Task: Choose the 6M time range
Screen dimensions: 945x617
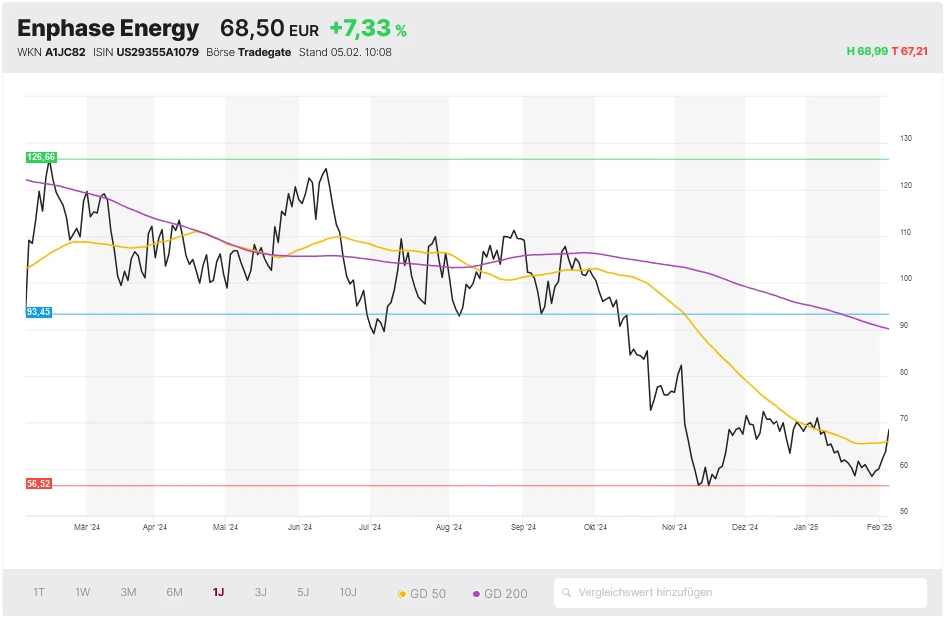Action: (x=174, y=593)
